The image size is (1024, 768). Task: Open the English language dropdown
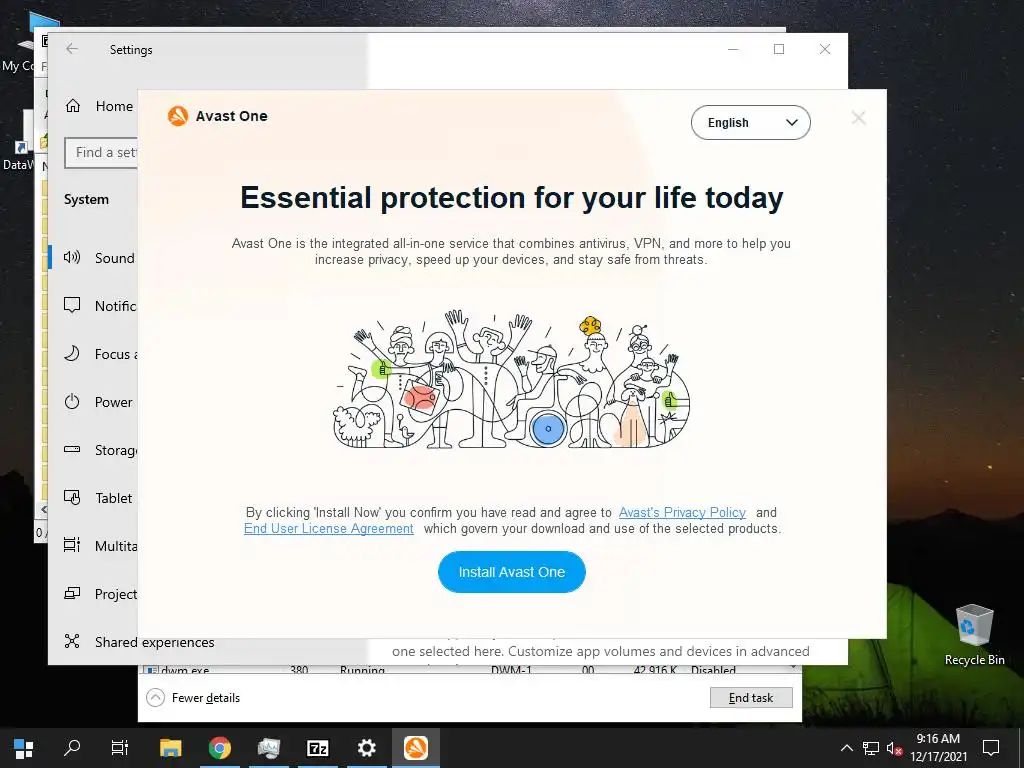coord(750,122)
